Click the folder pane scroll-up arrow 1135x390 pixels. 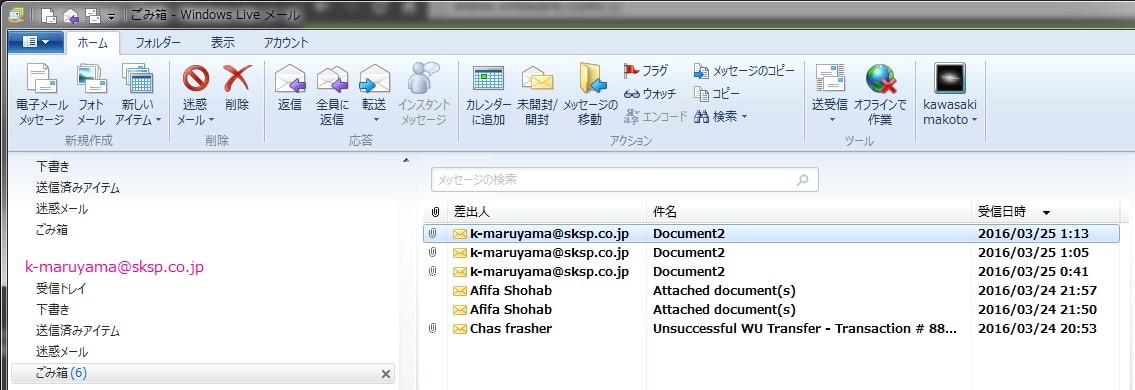pos(406,160)
